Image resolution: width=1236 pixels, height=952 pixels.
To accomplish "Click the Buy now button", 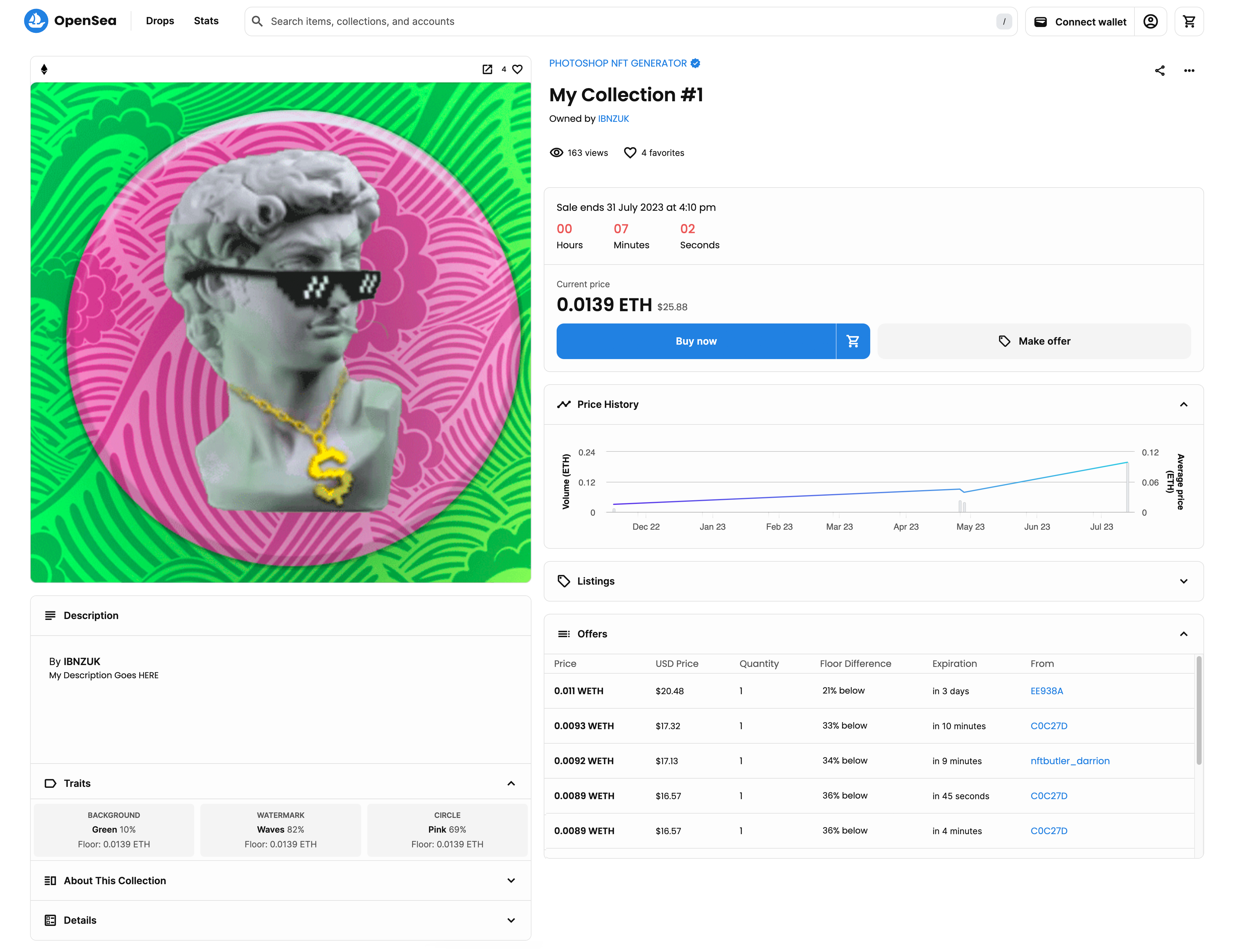I will pos(696,341).
